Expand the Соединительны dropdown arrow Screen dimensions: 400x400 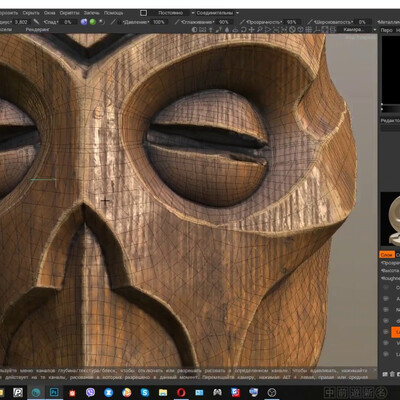pyautogui.click(x=237, y=13)
